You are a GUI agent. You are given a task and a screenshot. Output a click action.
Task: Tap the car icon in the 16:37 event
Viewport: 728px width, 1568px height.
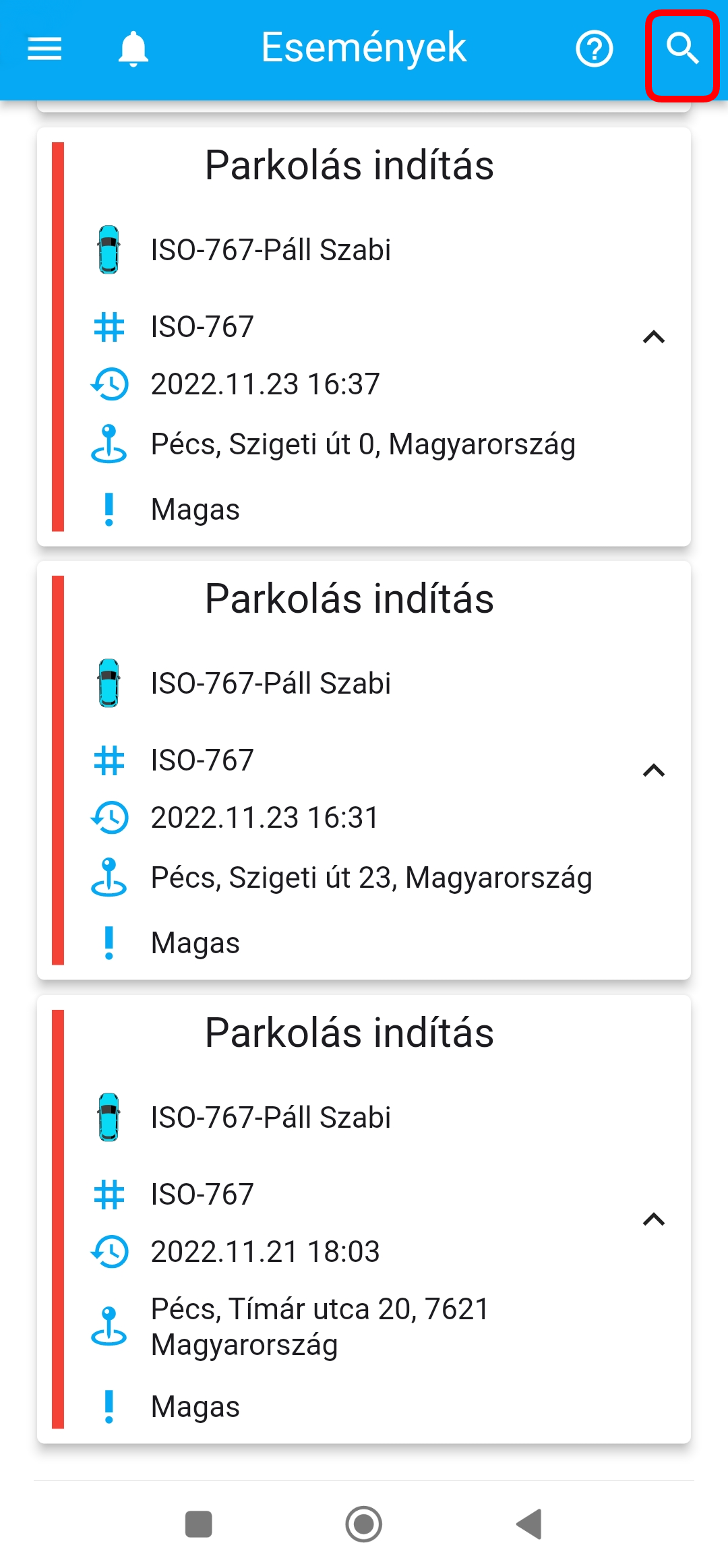tap(109, 249)
